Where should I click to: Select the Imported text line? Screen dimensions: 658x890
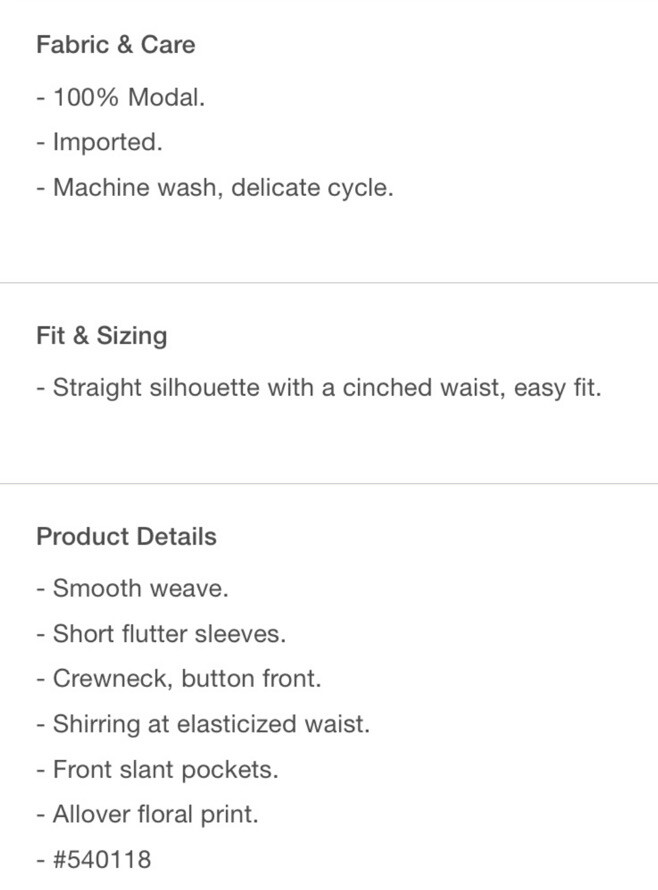[99, 142]
